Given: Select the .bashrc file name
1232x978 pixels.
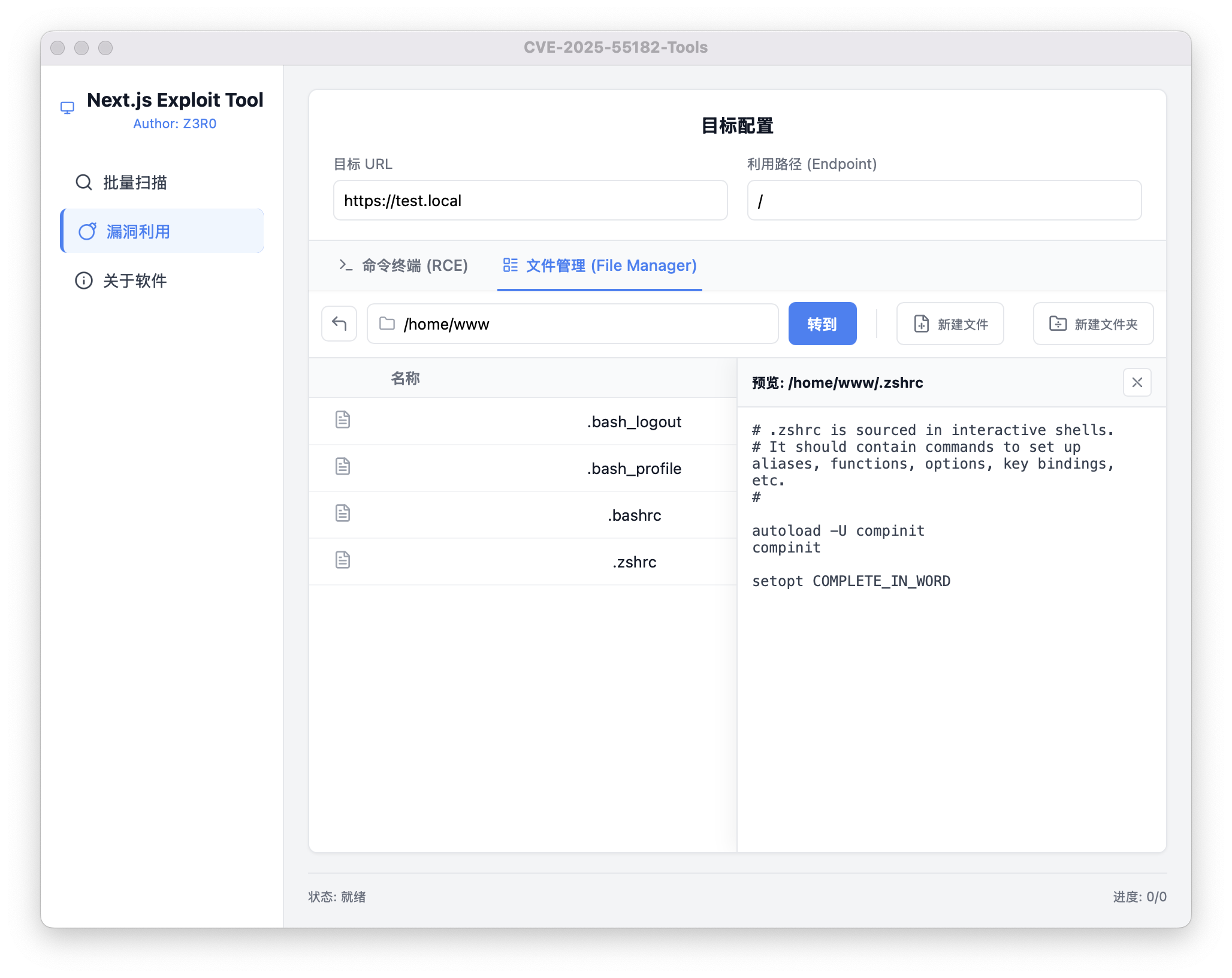Looking at the screenshot, I should [634, 515].
